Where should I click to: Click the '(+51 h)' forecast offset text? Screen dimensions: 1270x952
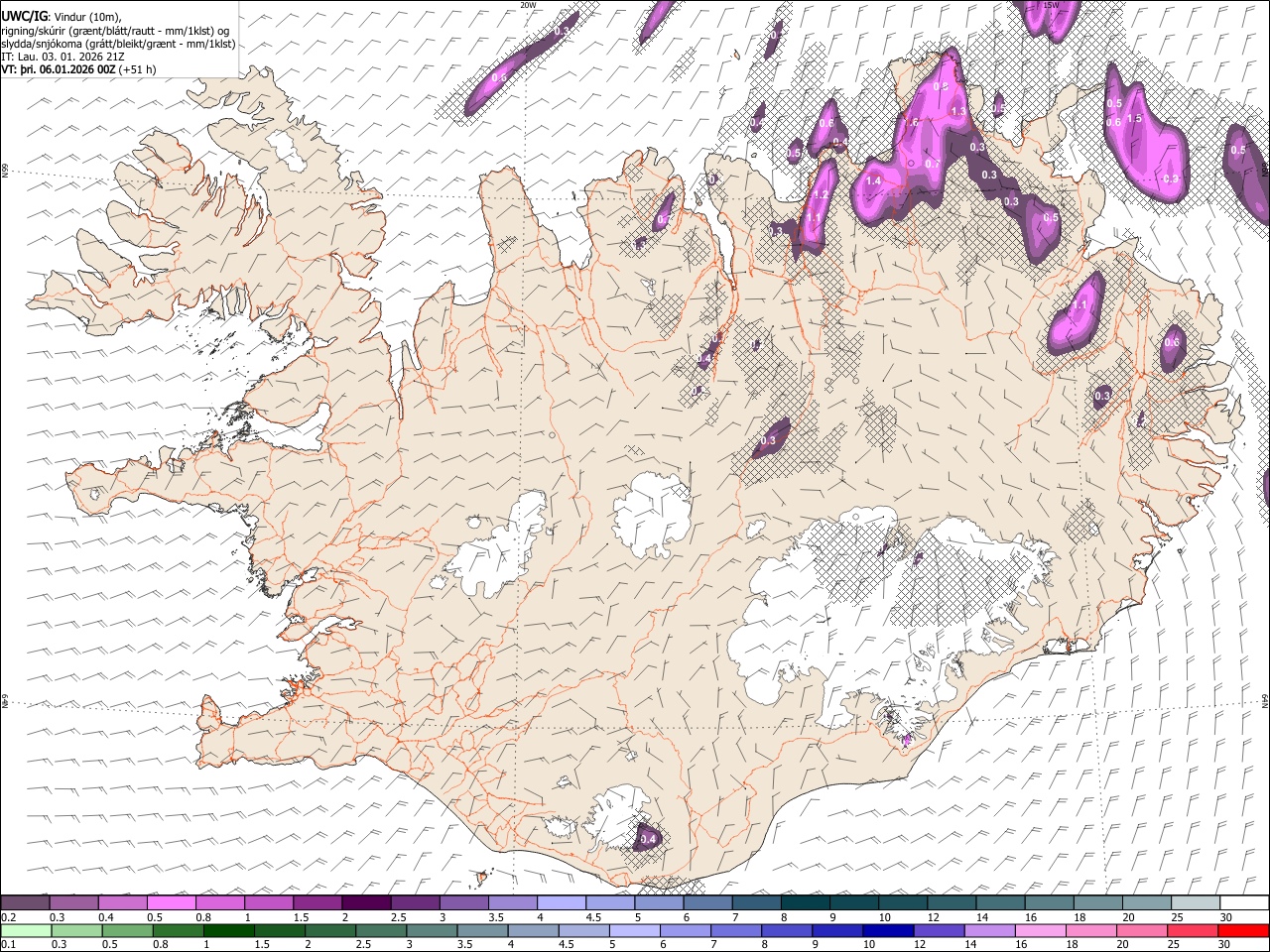(x=137, y=69)
